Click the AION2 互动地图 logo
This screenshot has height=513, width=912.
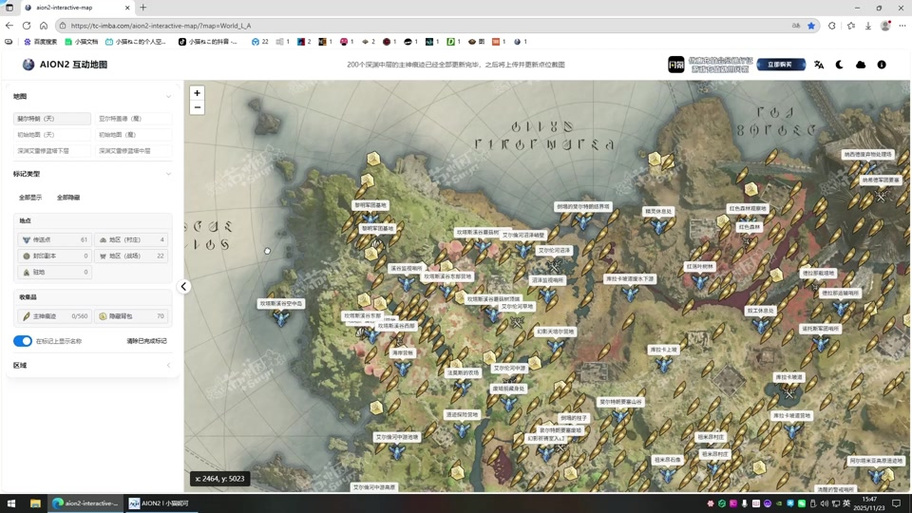point(65,65)
